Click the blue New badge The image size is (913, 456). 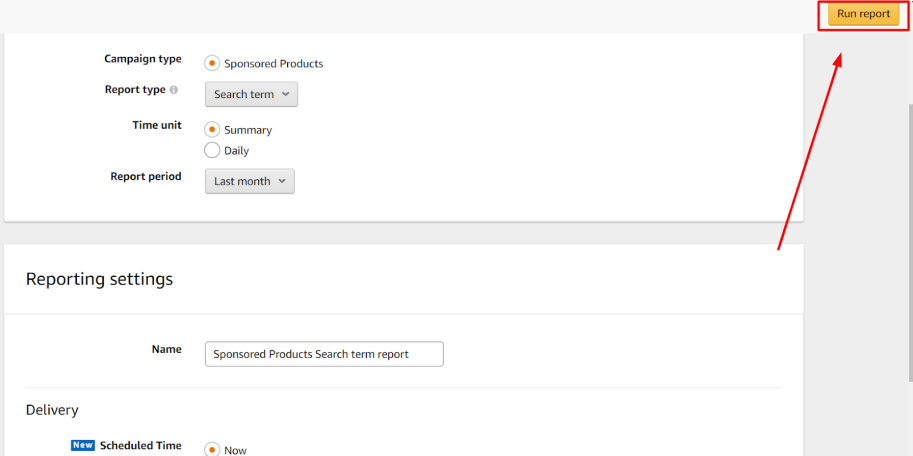tap(83, 446)
